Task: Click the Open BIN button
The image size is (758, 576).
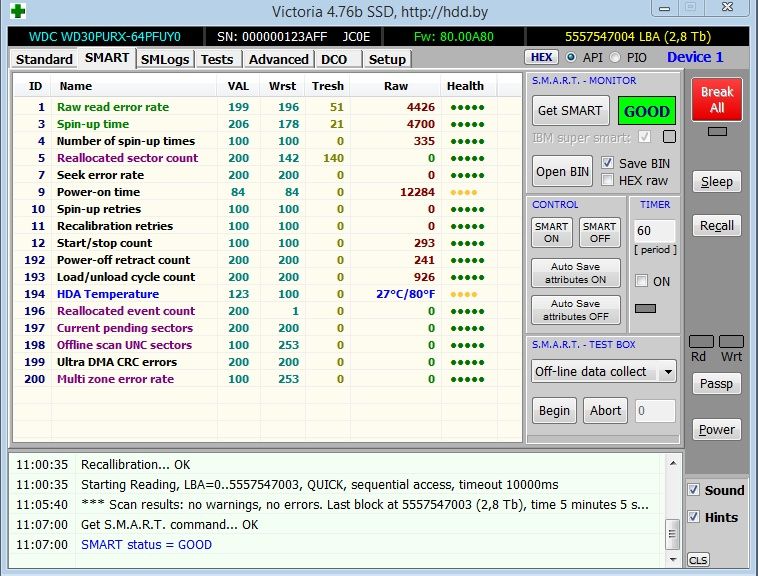Action: [562, 172]
